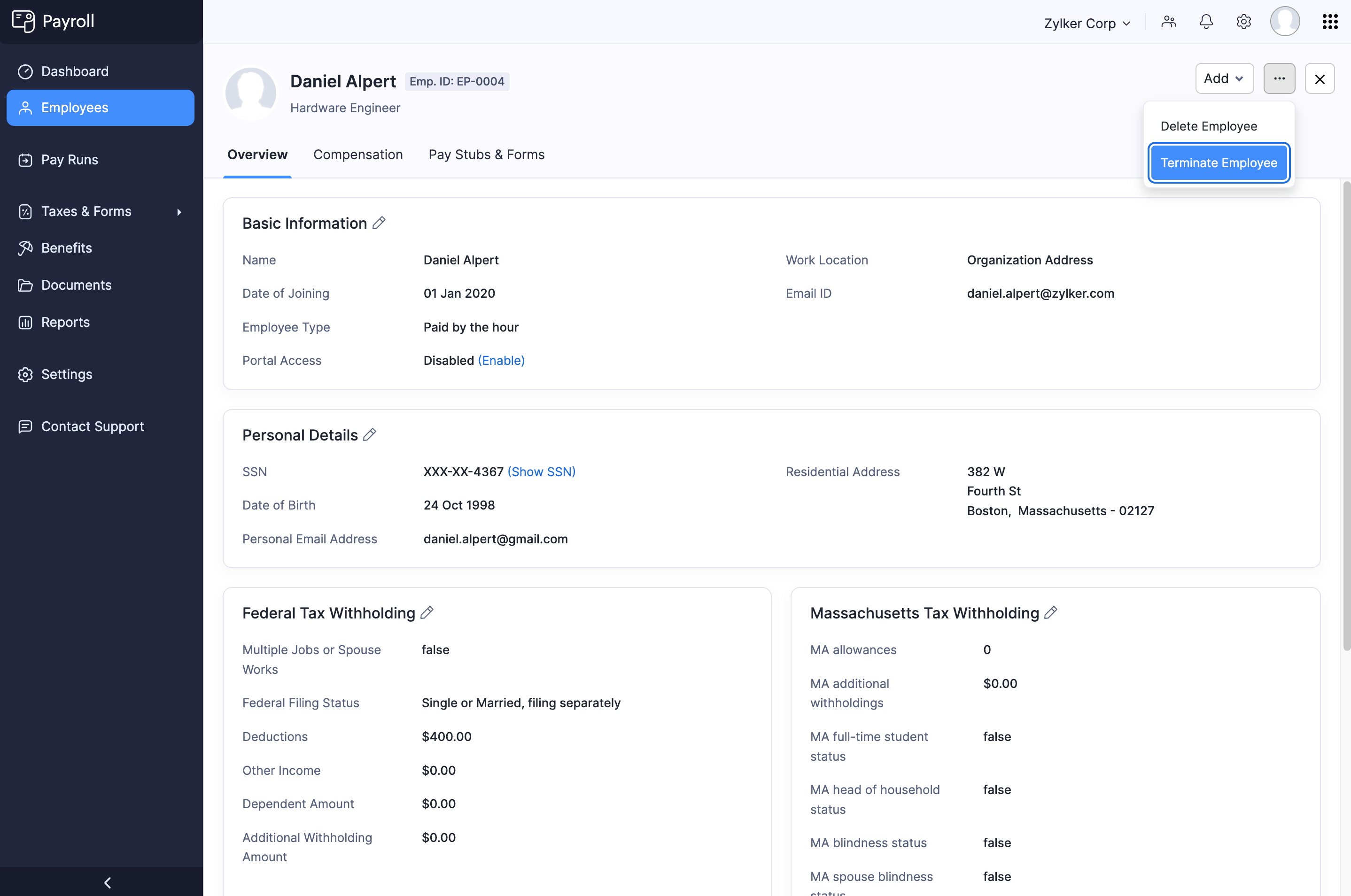This screenshot has width=1351, height=896.
Task: Open the apps grid launcher
Action: pos(1330,22)
